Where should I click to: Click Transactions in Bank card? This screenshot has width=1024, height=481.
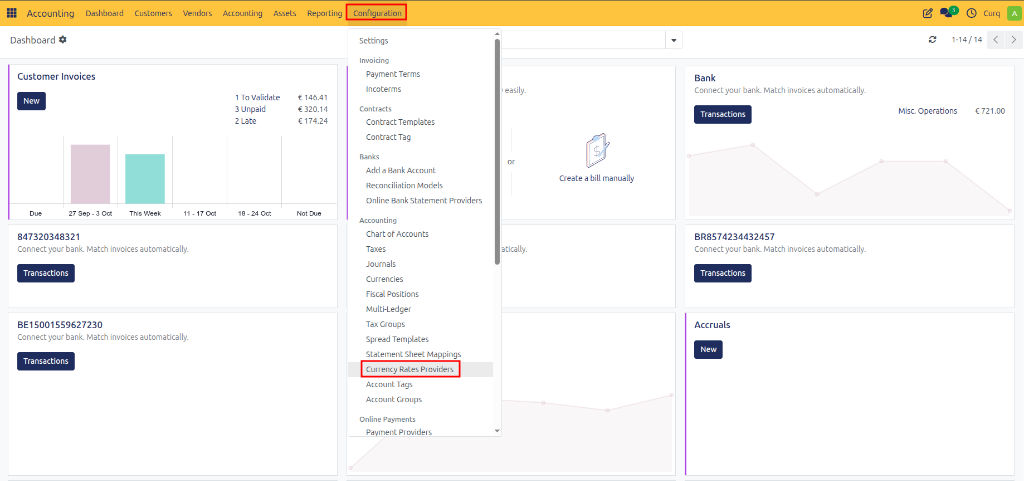point(722,114)
